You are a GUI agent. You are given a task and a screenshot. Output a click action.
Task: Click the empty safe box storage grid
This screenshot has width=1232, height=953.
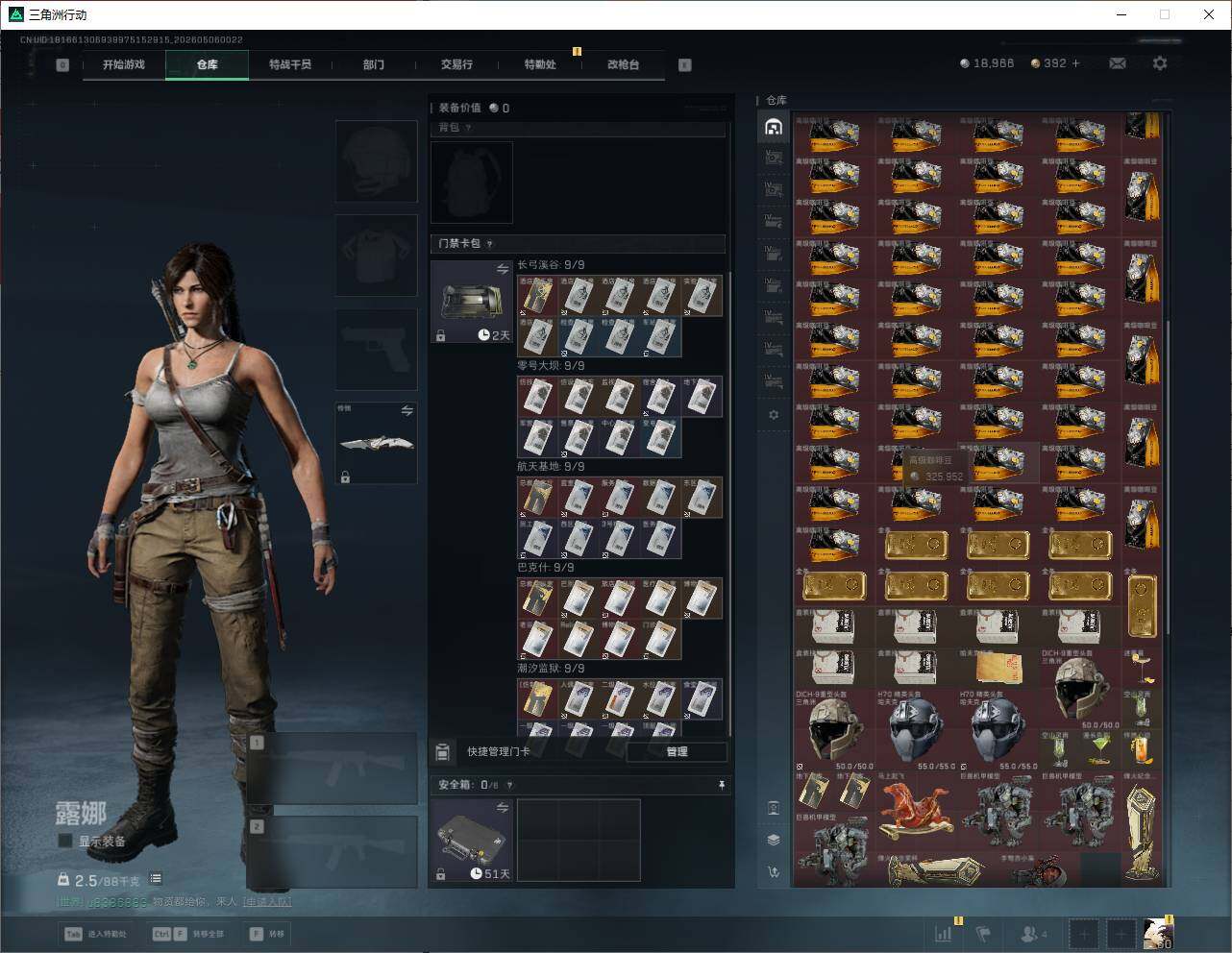(579, 840)
